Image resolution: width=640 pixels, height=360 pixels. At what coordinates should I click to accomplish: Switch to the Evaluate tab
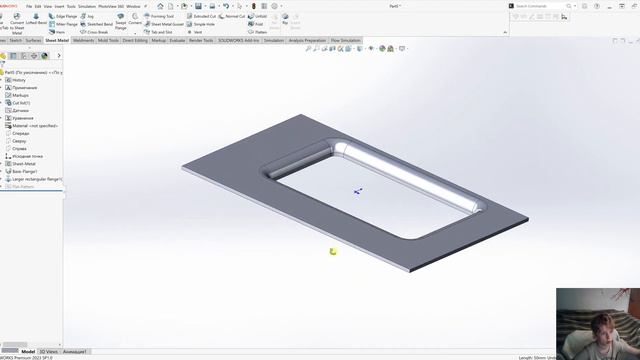tap(177, 40)
